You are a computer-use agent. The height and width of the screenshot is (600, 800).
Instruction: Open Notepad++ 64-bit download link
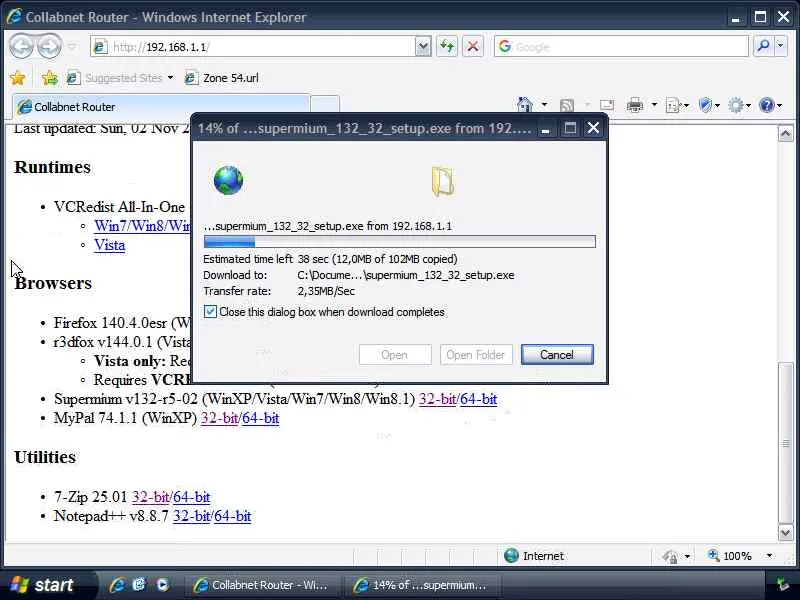click(x=233, y=516)
